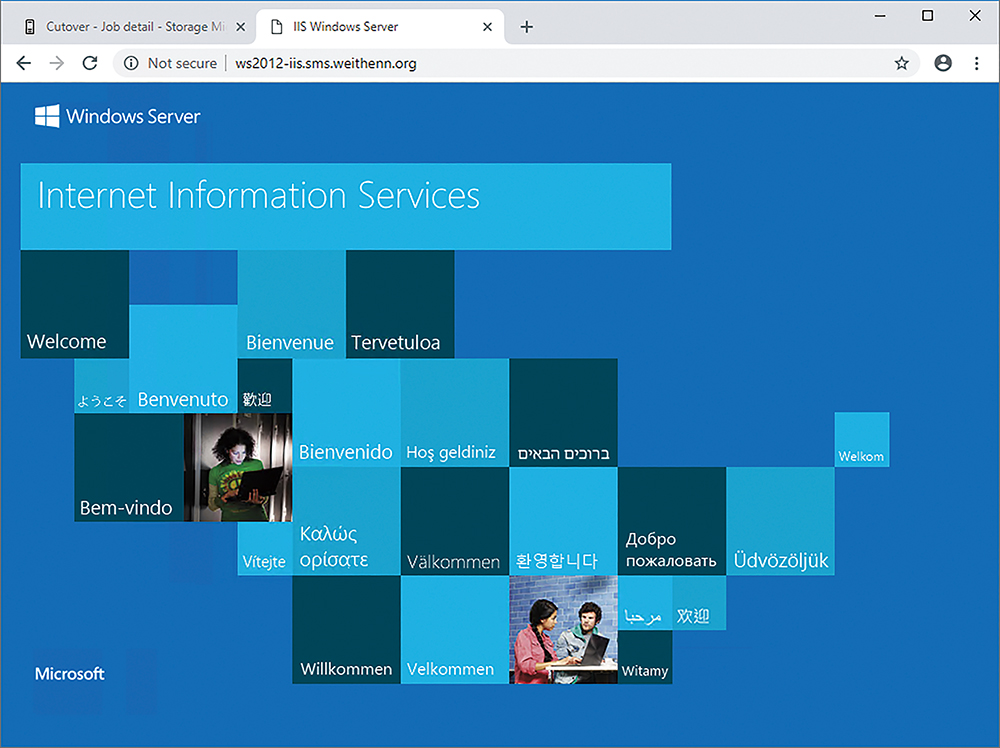Click the Microsoft logo text
Screen dimensions: 1000x748
coord(70,673)
